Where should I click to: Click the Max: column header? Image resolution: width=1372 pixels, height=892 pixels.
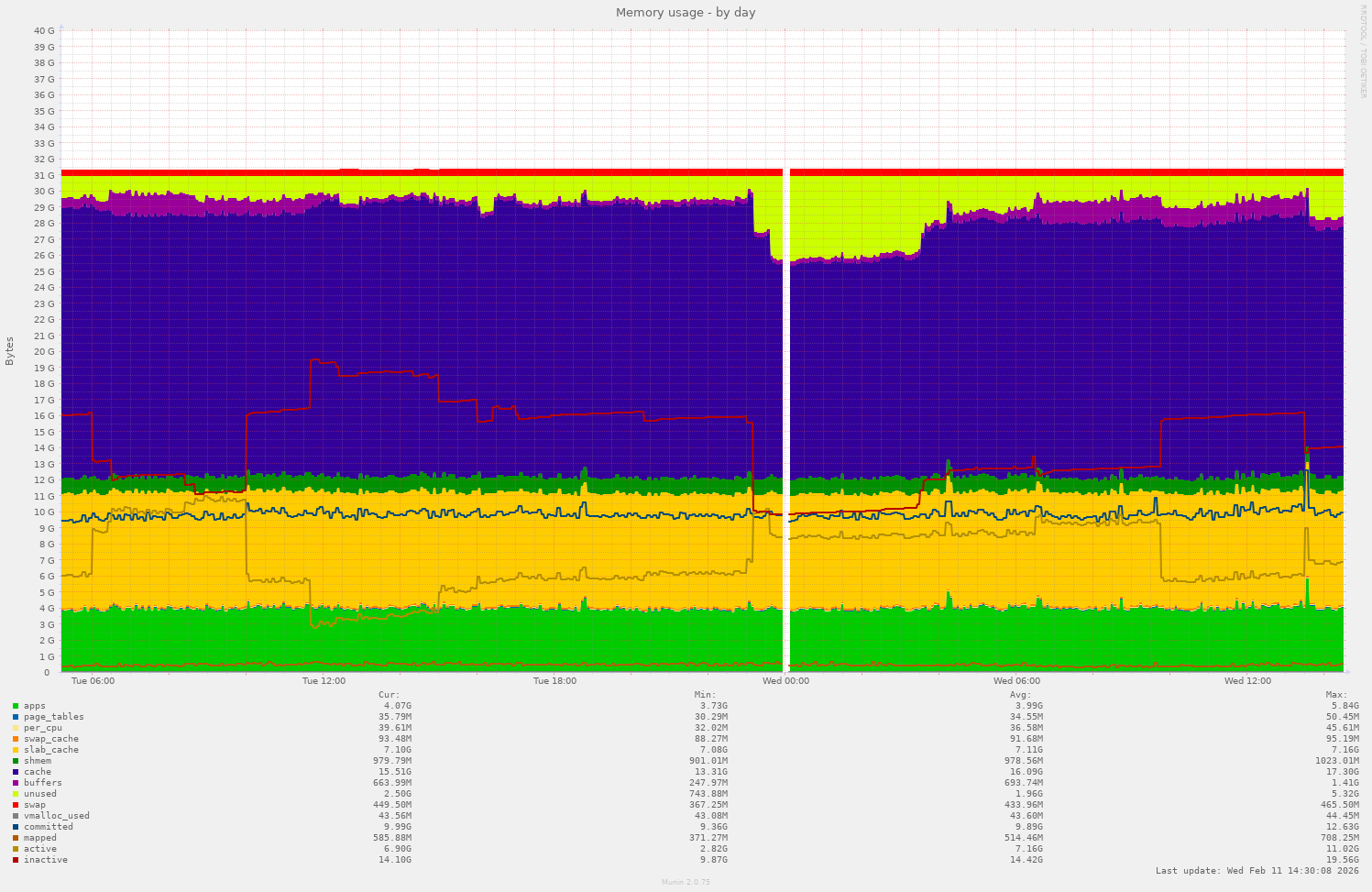tap(1336, 695)
